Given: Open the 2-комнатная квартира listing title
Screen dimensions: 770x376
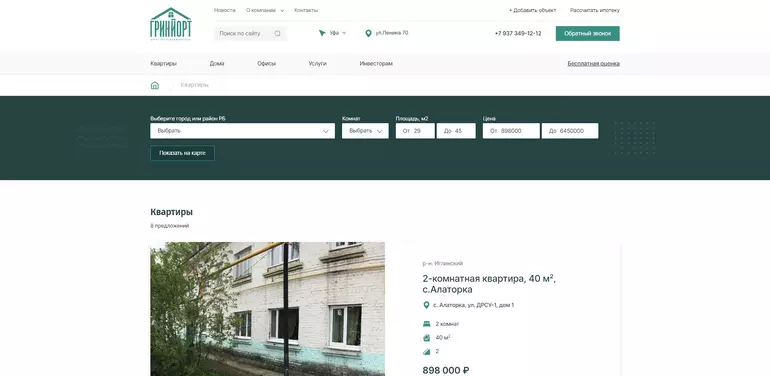Looking at the screenshot, I should click(x=489, y=284).
